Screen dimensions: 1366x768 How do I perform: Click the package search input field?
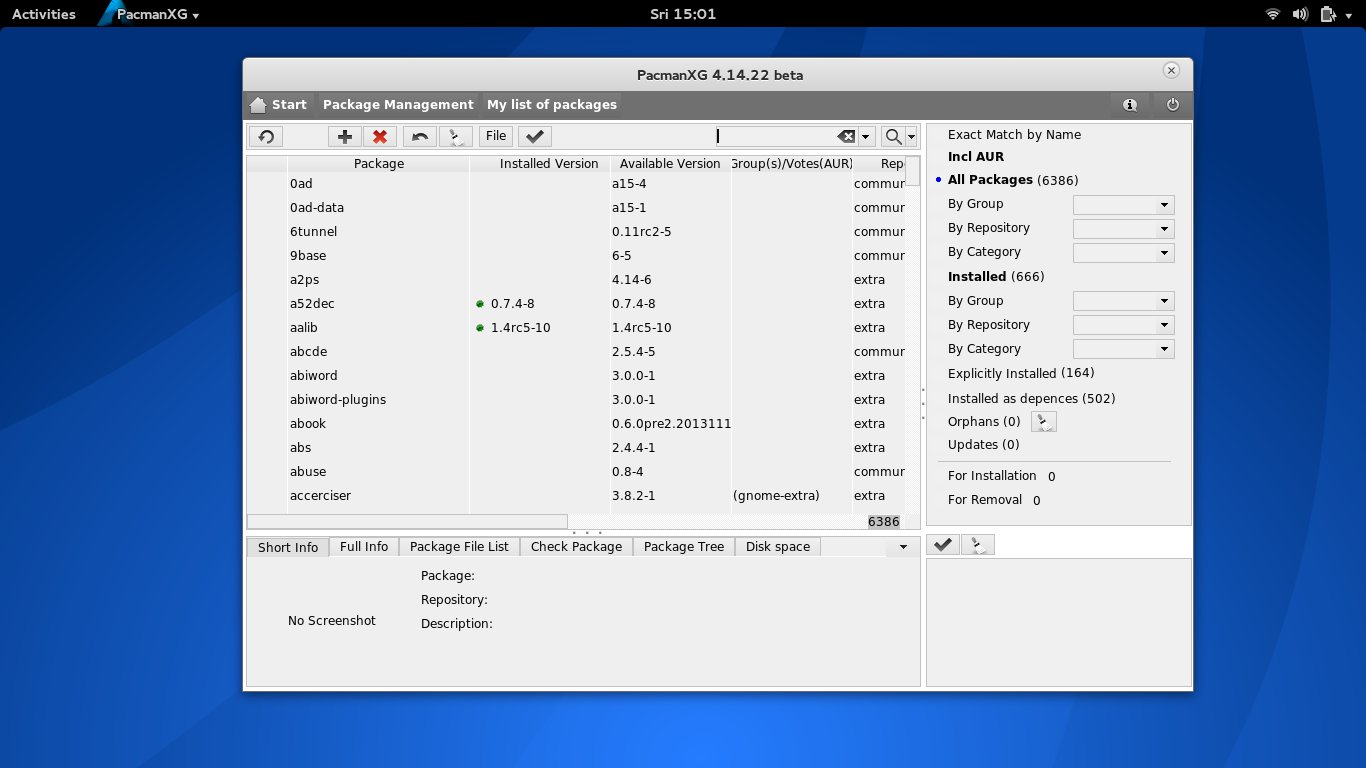775,137
